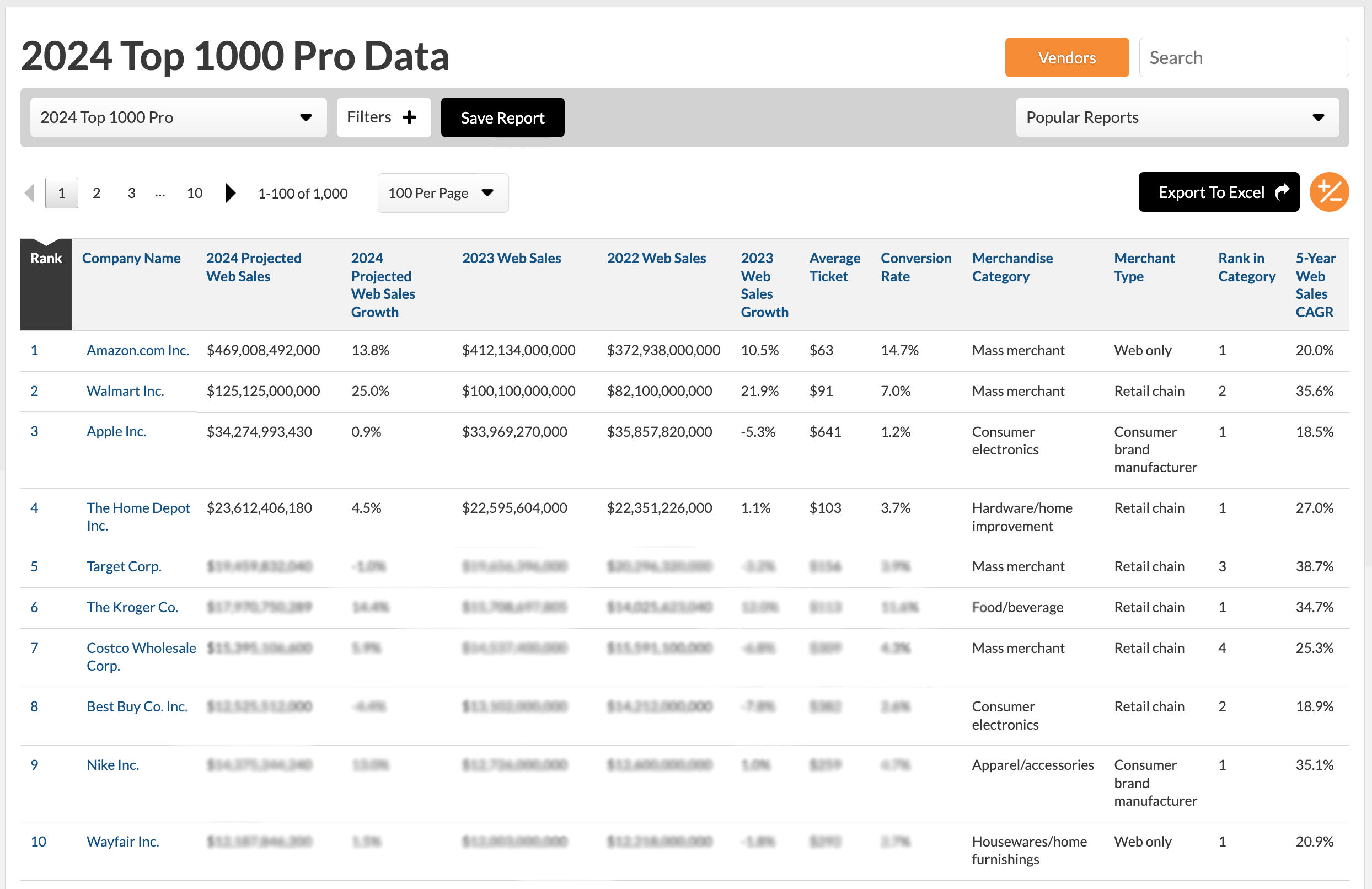This screenshot has height=889, width=1372.
Task: Select Apple's -5.3% 2023 growth value
Action: click(x=758, y=431)
